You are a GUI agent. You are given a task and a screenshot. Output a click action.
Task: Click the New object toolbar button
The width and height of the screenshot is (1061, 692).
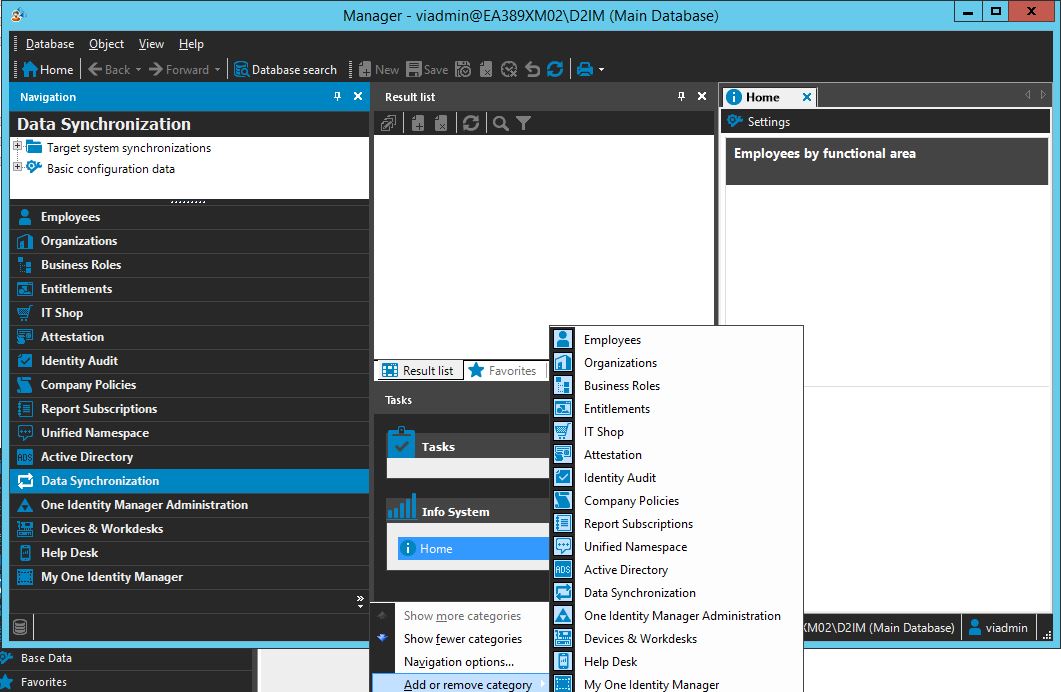tap(378, 70)
